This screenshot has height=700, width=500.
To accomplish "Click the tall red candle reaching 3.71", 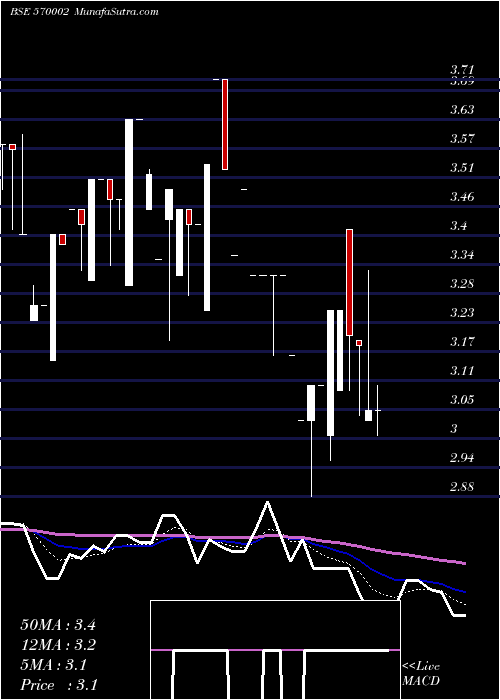I will pos(225,124).
